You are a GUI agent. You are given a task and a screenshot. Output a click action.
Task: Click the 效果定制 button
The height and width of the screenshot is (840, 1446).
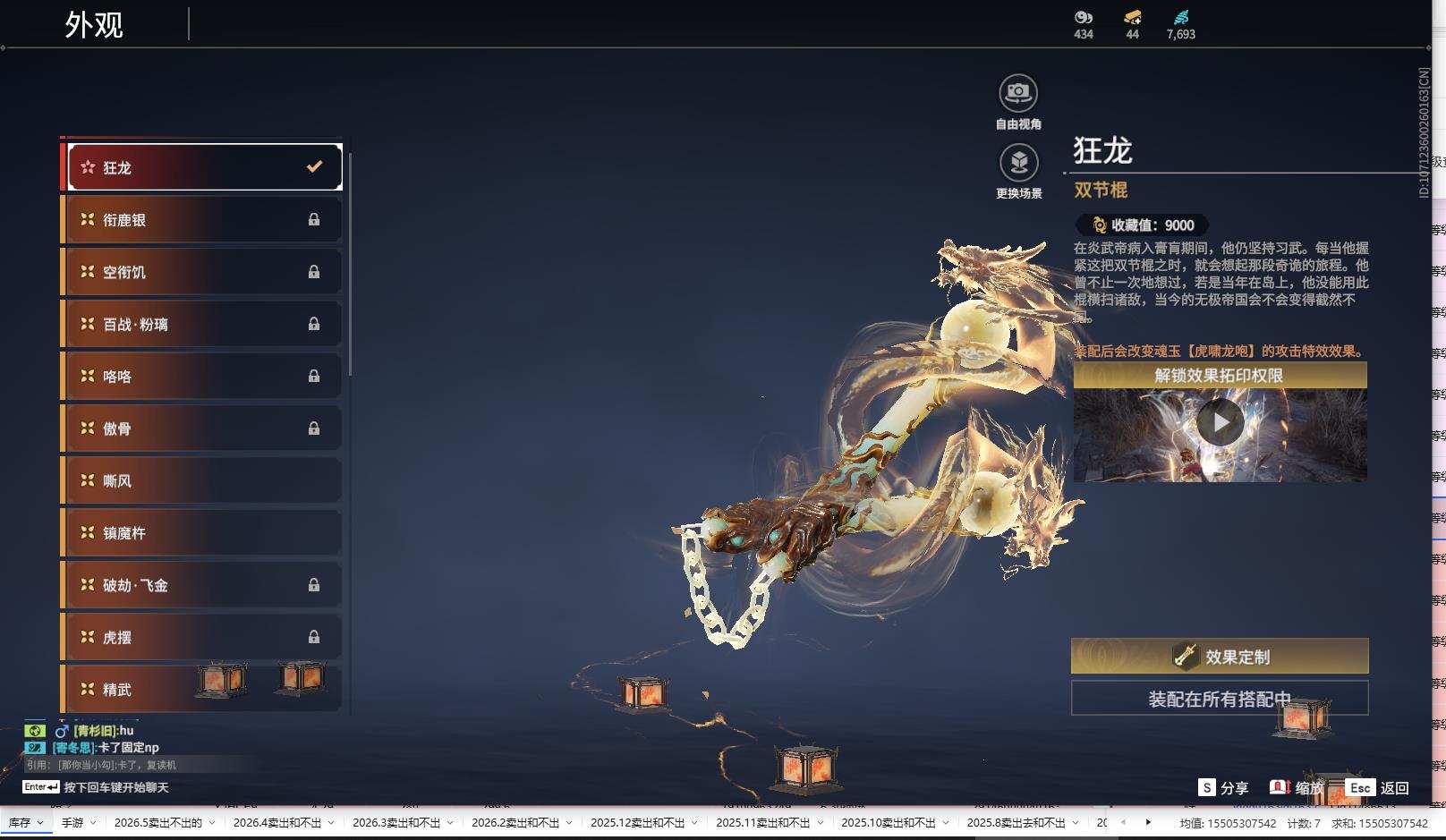coord(1220,656)
